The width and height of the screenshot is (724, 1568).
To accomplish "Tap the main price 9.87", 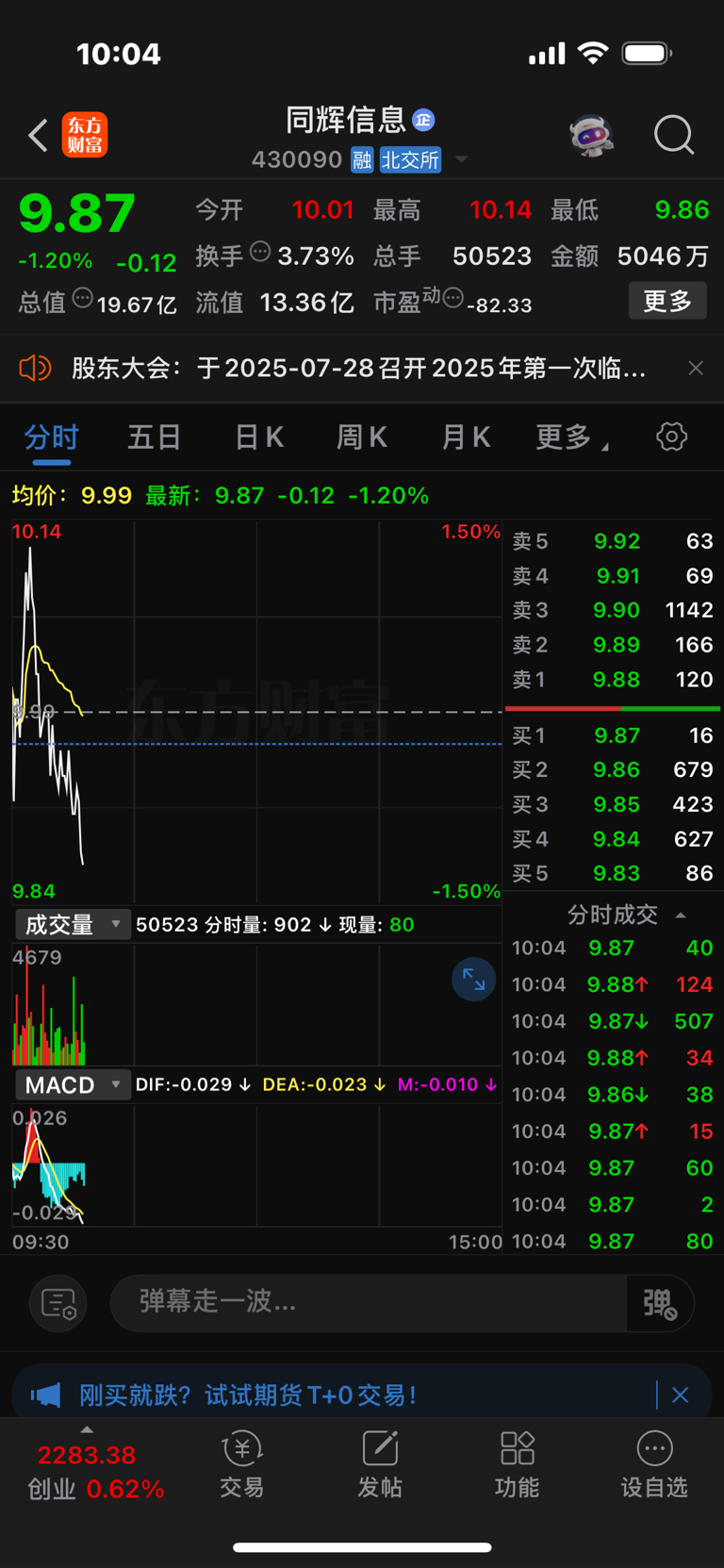I will click(x=77, y=213).
